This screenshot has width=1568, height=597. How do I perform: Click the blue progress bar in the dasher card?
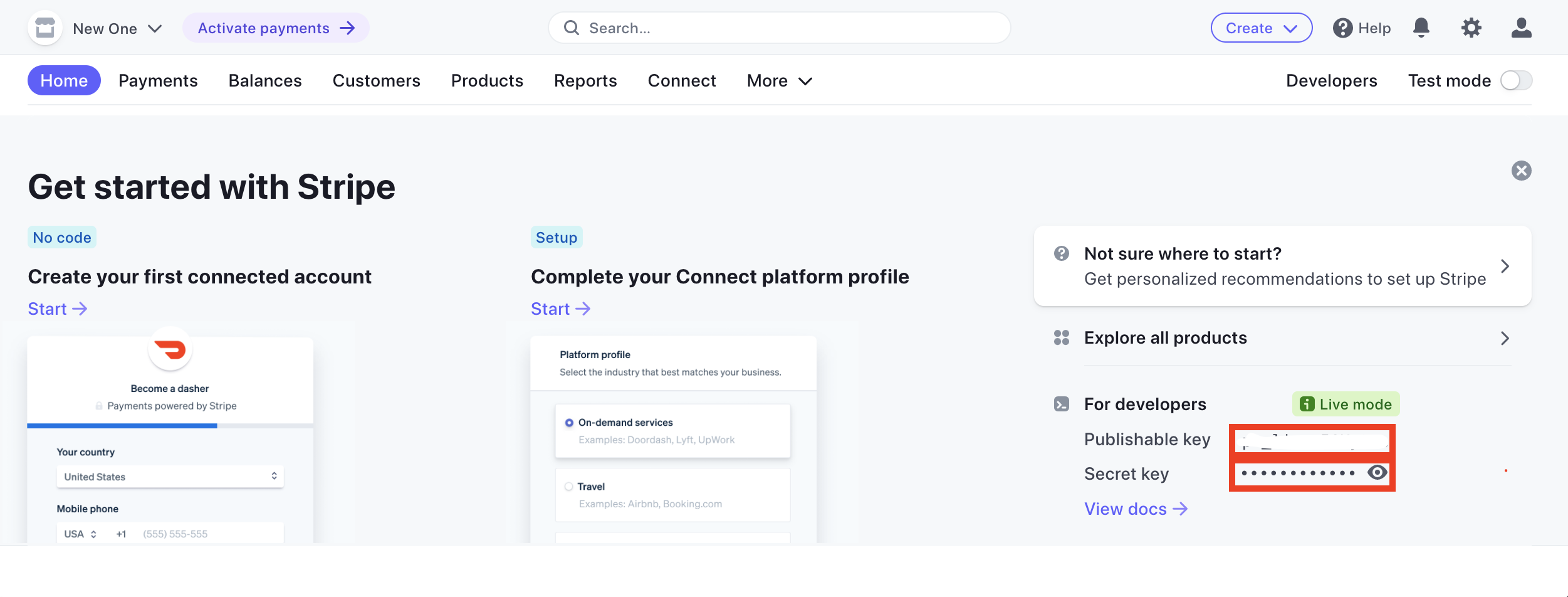tap(122, 425)
